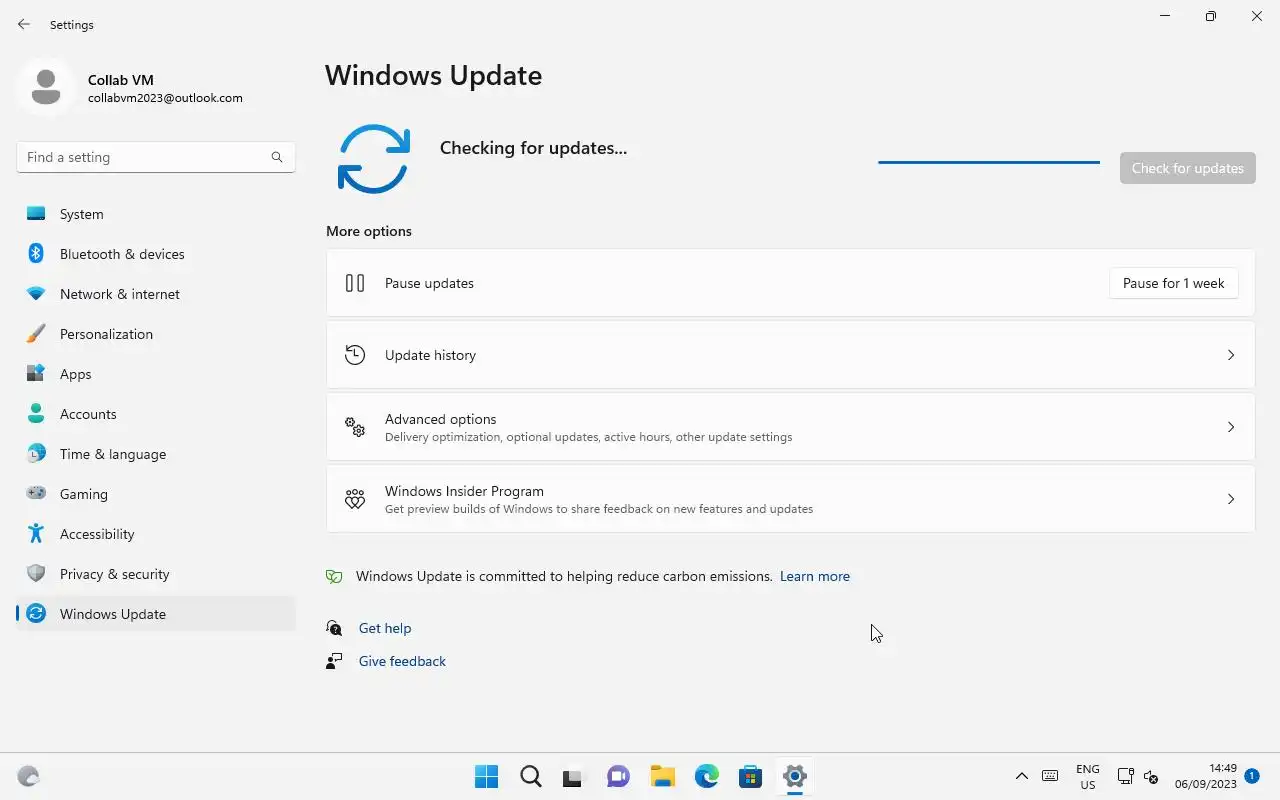Click the Update history clock icon
Image resolution: width=1280 pixels, height=800 pixels.
click(355, 355)
